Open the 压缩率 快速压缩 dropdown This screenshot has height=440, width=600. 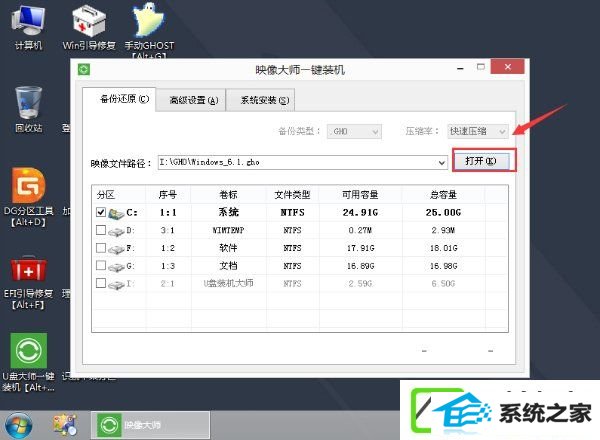(x=478, y=131)
